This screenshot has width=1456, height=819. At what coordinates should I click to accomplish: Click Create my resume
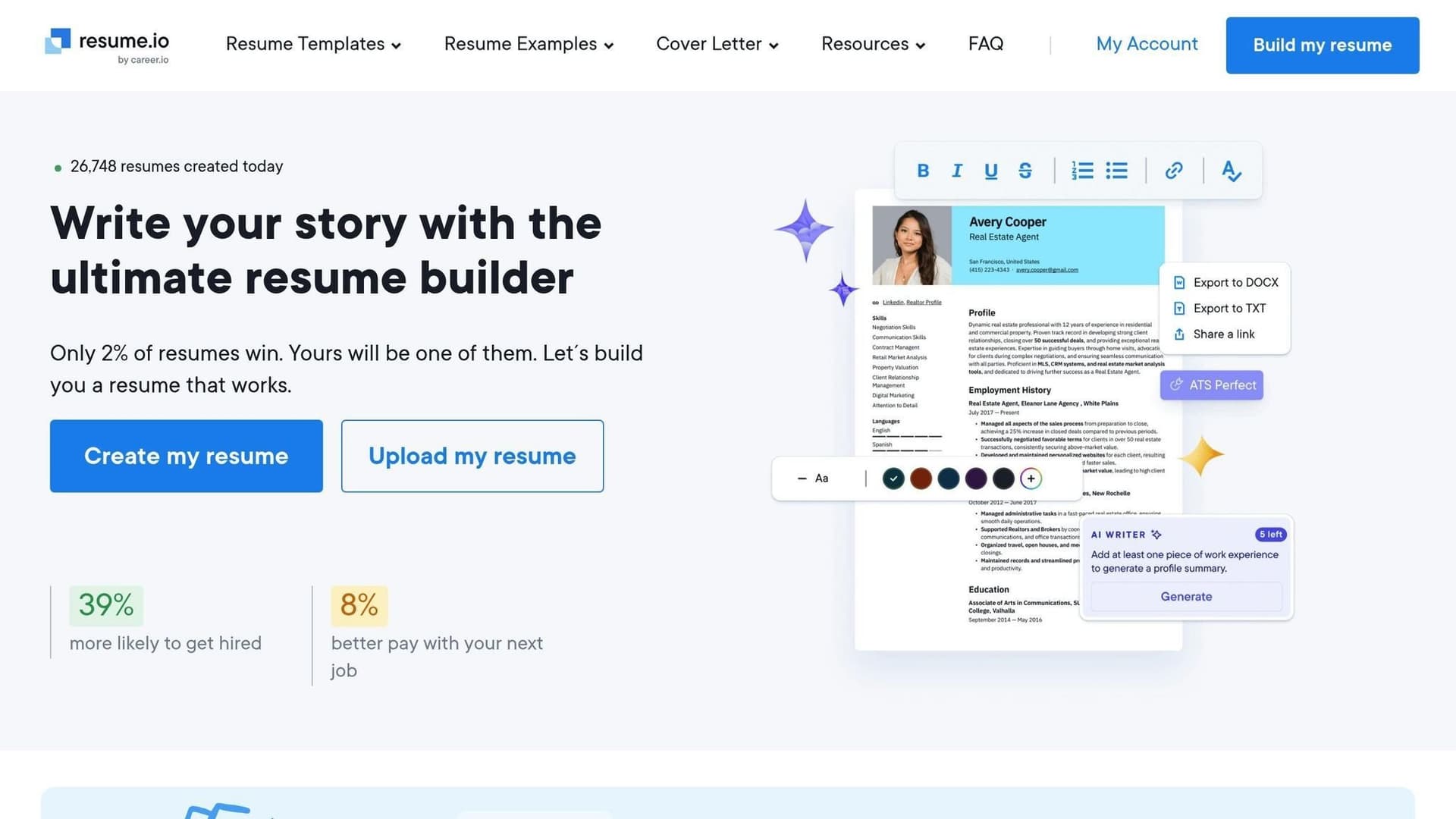tap(186, 456)
